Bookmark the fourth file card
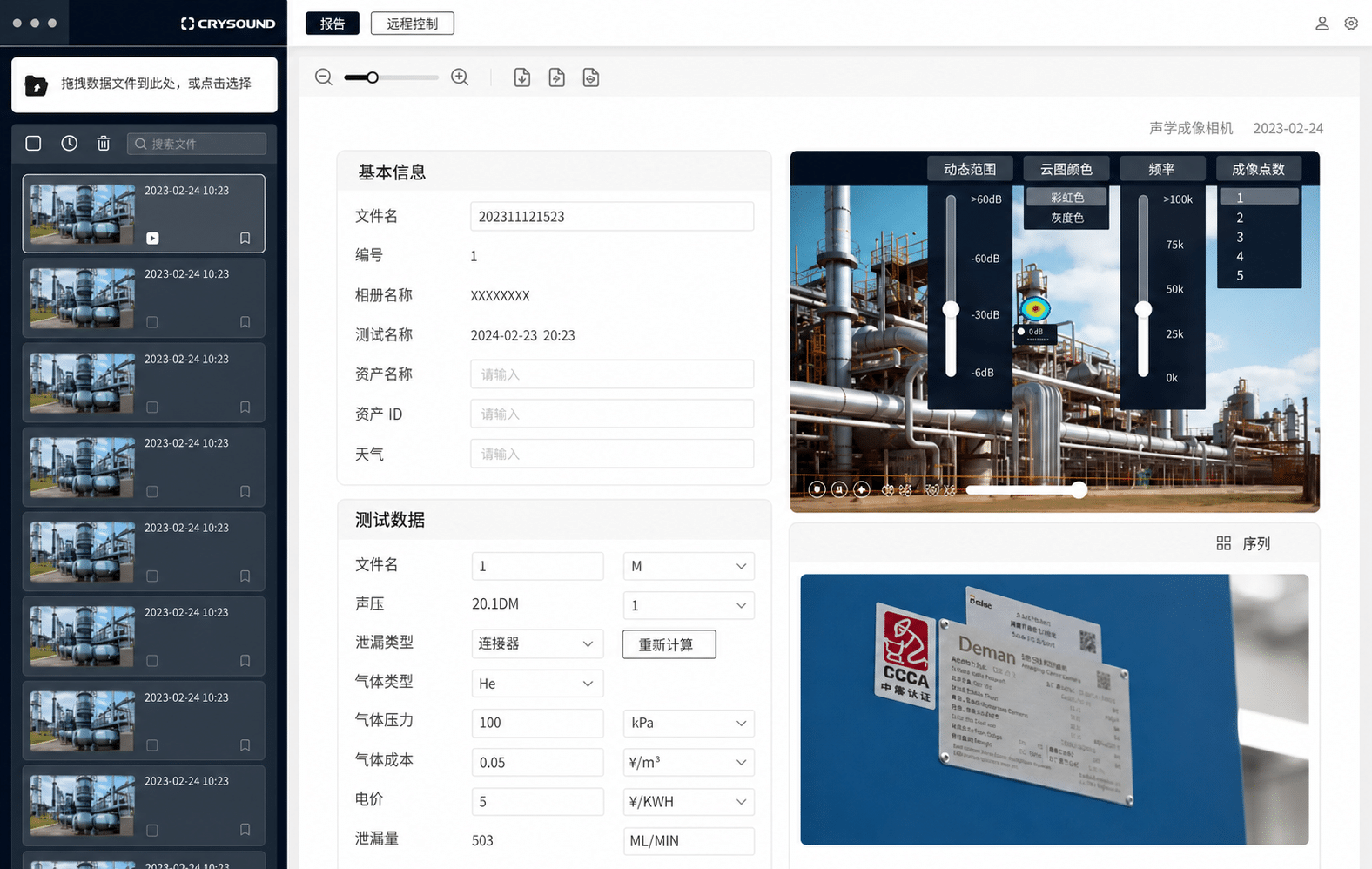Viewport: 1372px width, 869px height. [245, 491]
